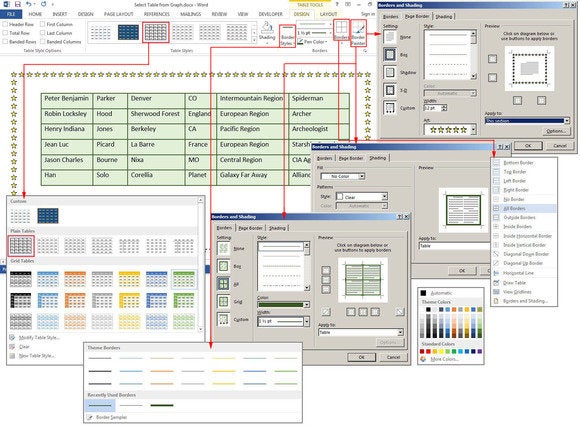Open the Pattern Style Clear dropdown
Screen dimensions: 580x426
pyautogui.click(x=384, y=197)
